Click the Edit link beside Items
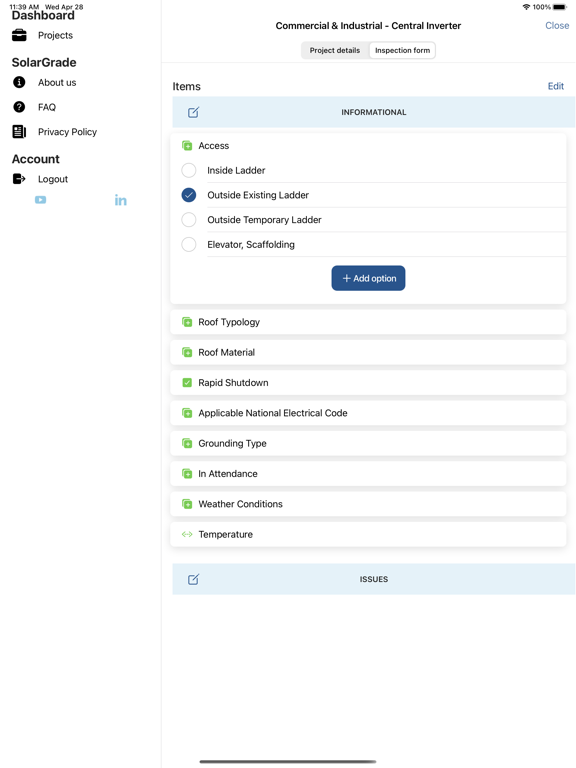Viewport: 576px width, 768px height. [x=555, y=86]
